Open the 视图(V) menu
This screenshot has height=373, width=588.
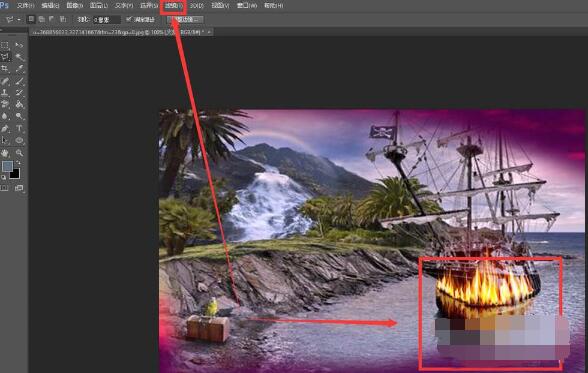click(220, 6)
